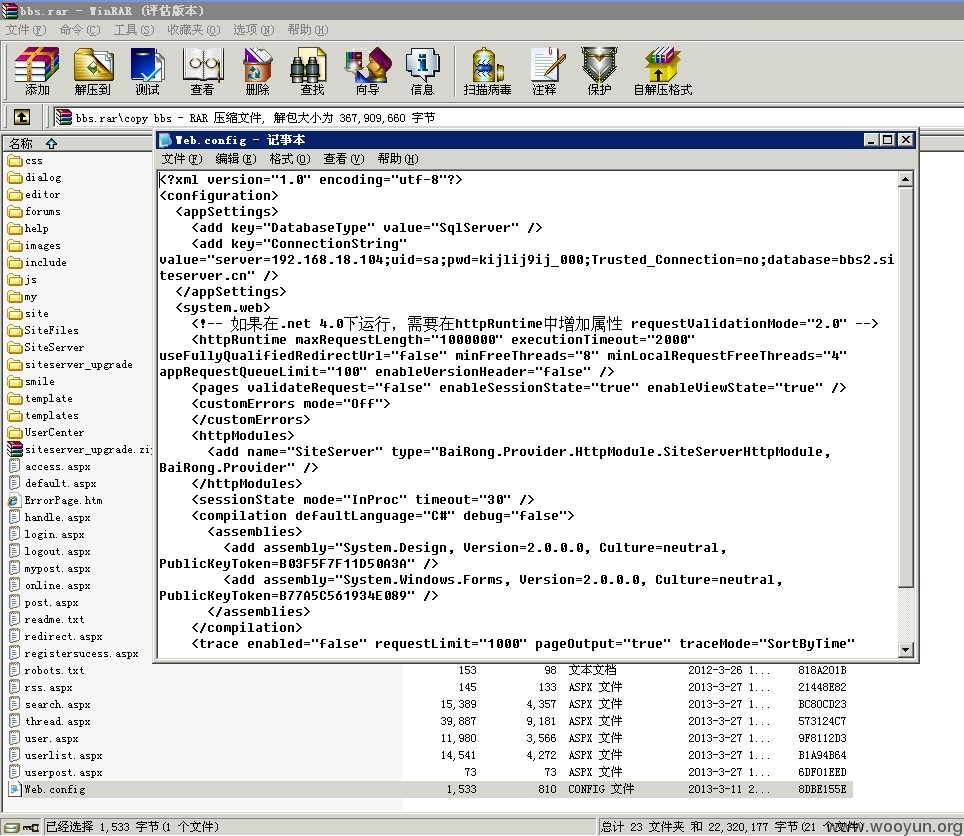Click the 保护 (Protect) toolbar icon

pyautogui.click(x=599, y=71)
